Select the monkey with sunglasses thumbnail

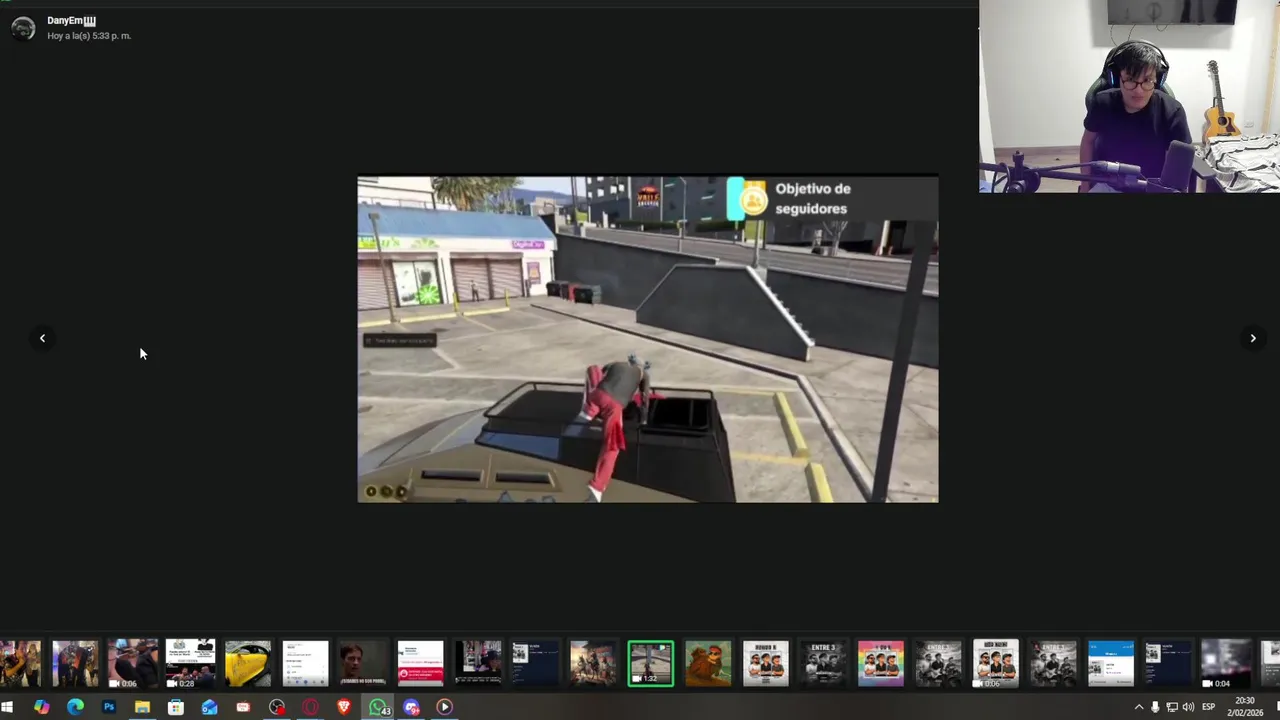[x=708, y=663]
